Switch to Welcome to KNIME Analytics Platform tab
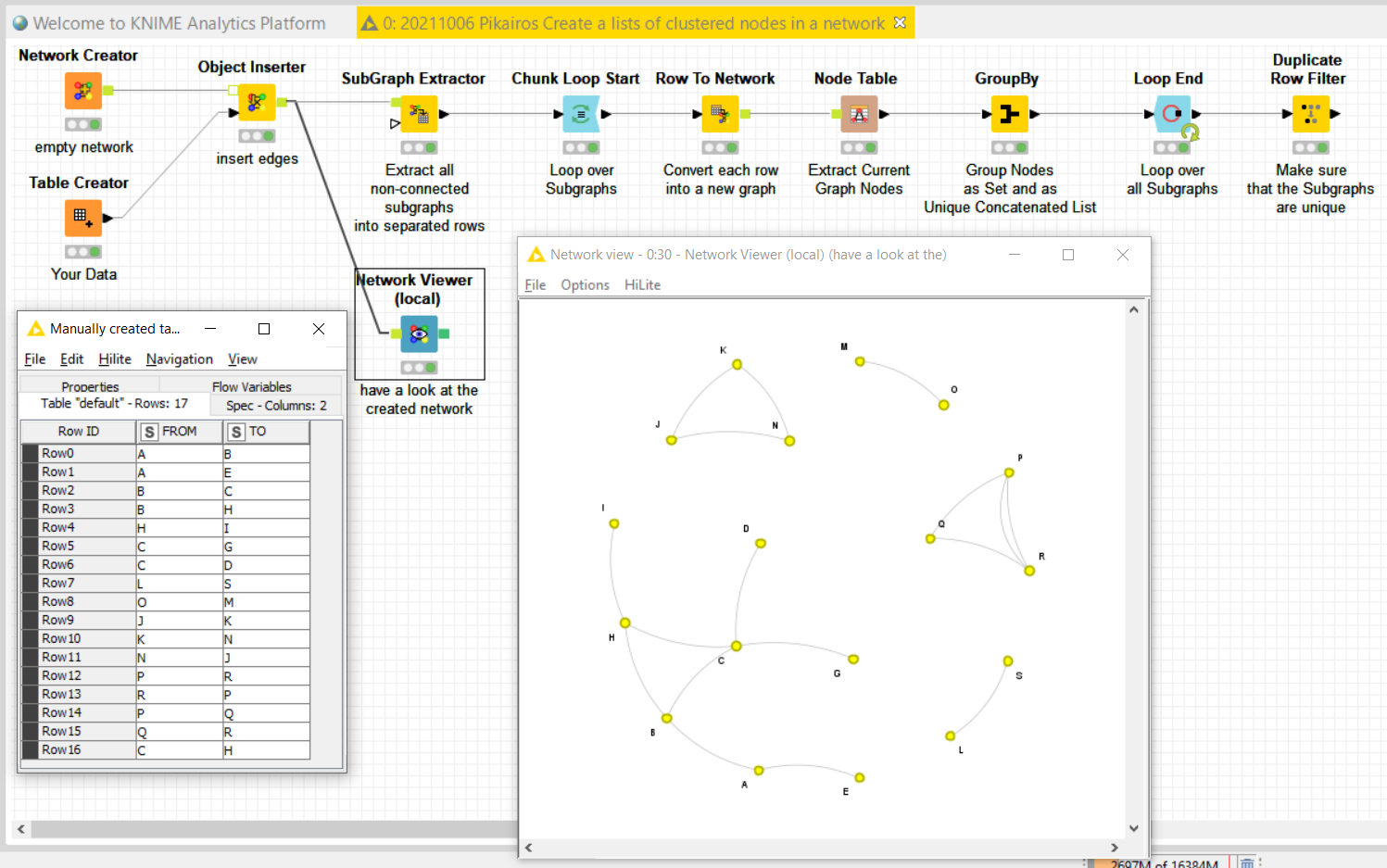Viewport: 1387px width, 868px height. tap(170, 23)
